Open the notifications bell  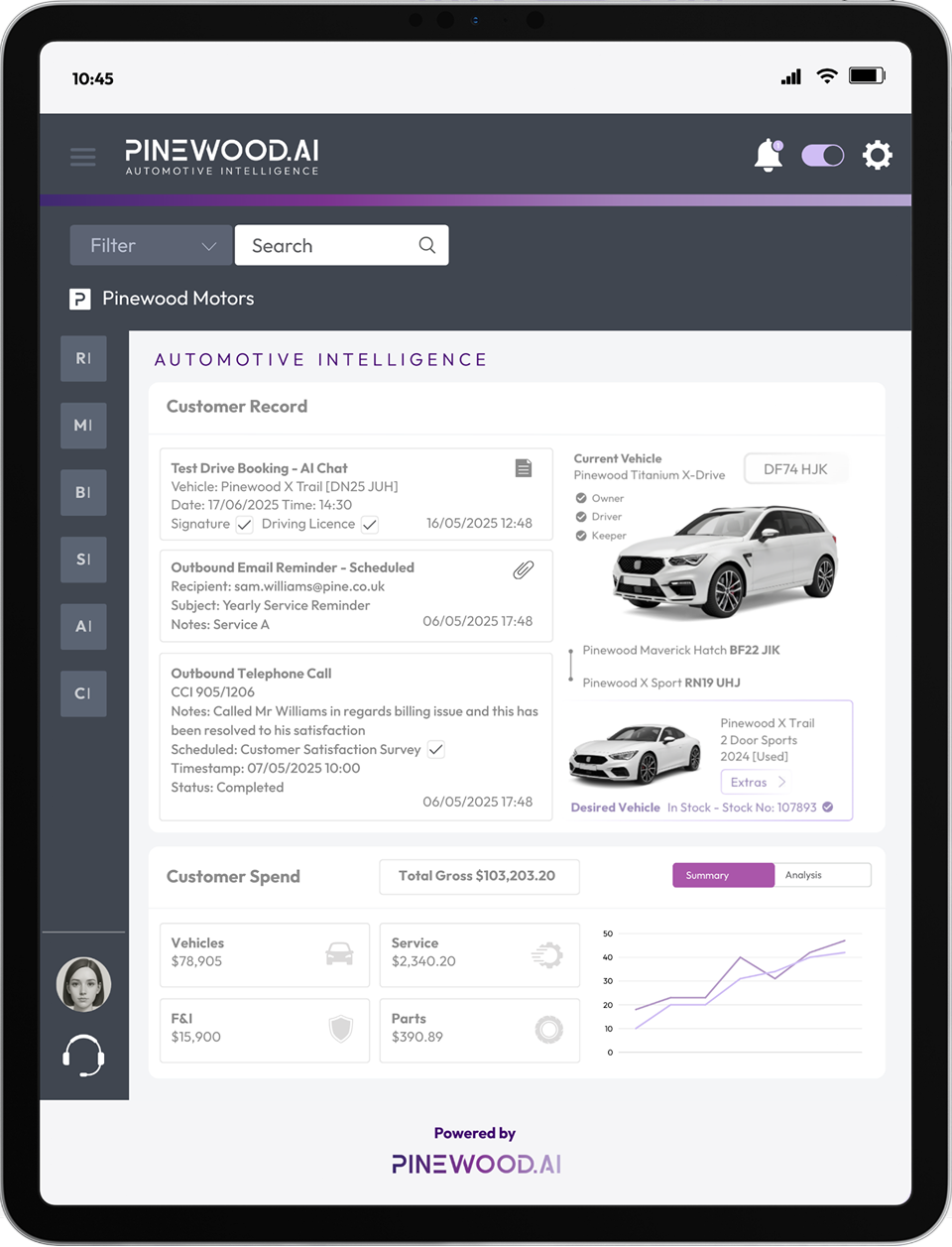(769, 156)
